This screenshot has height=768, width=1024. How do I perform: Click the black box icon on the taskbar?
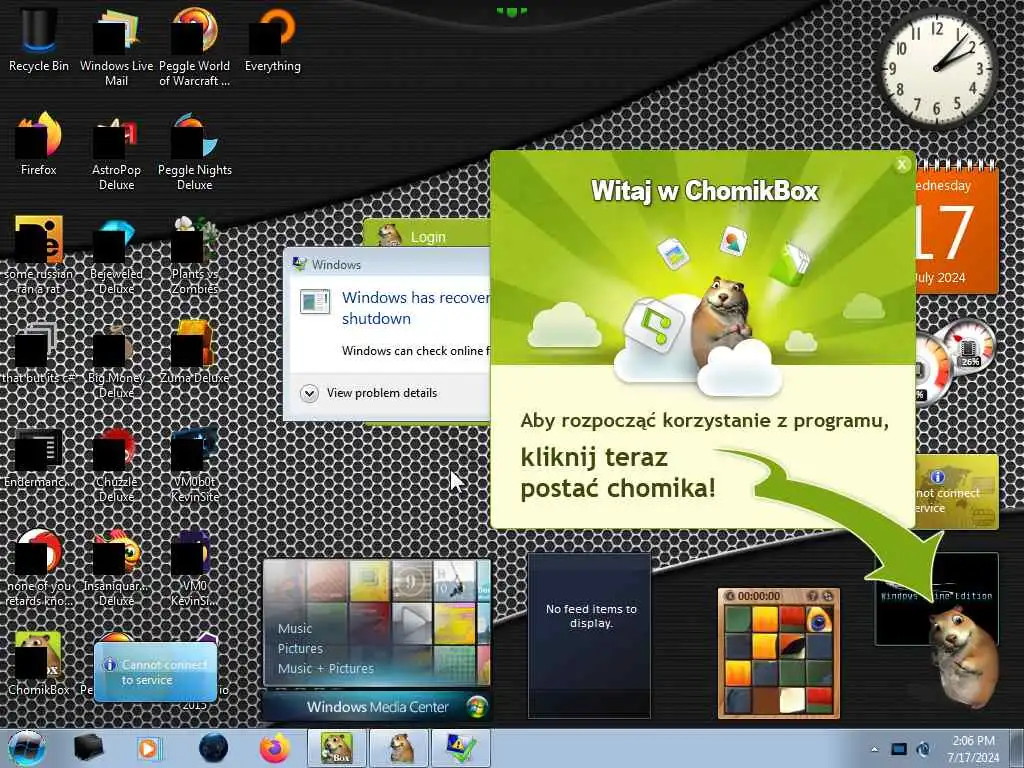point(88,748)
